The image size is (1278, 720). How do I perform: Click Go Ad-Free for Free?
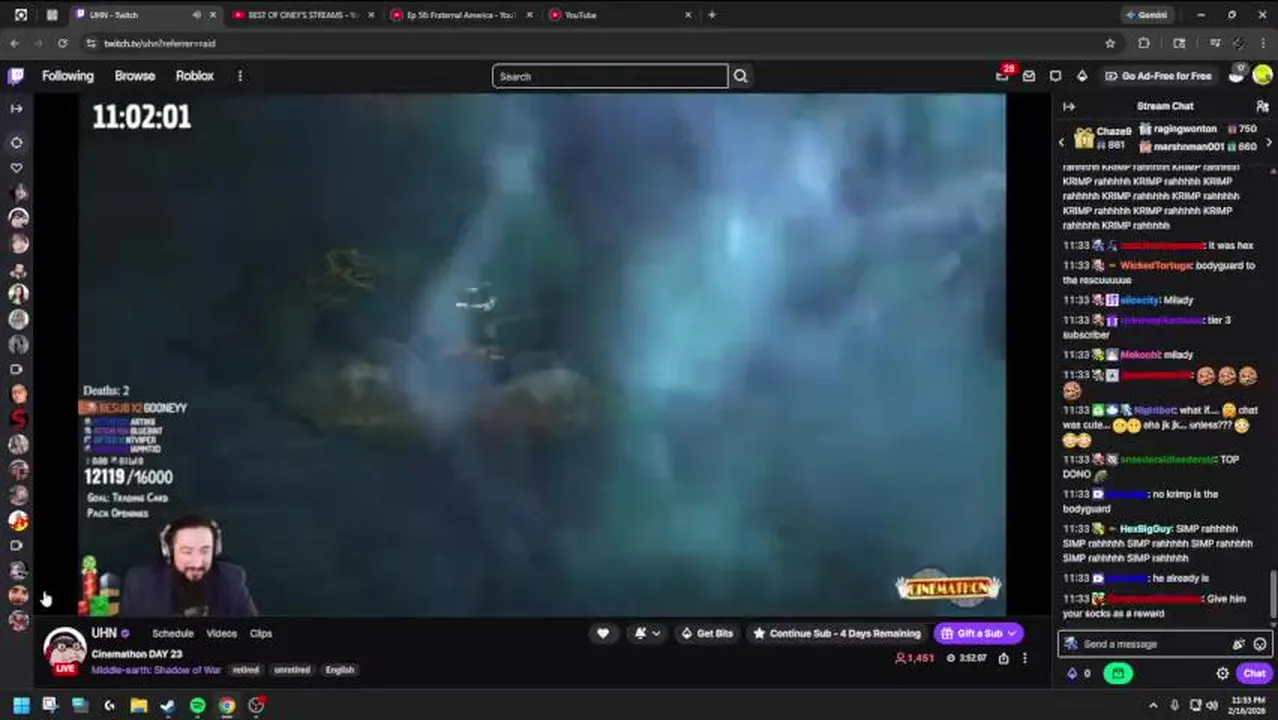pos(1158,76)
